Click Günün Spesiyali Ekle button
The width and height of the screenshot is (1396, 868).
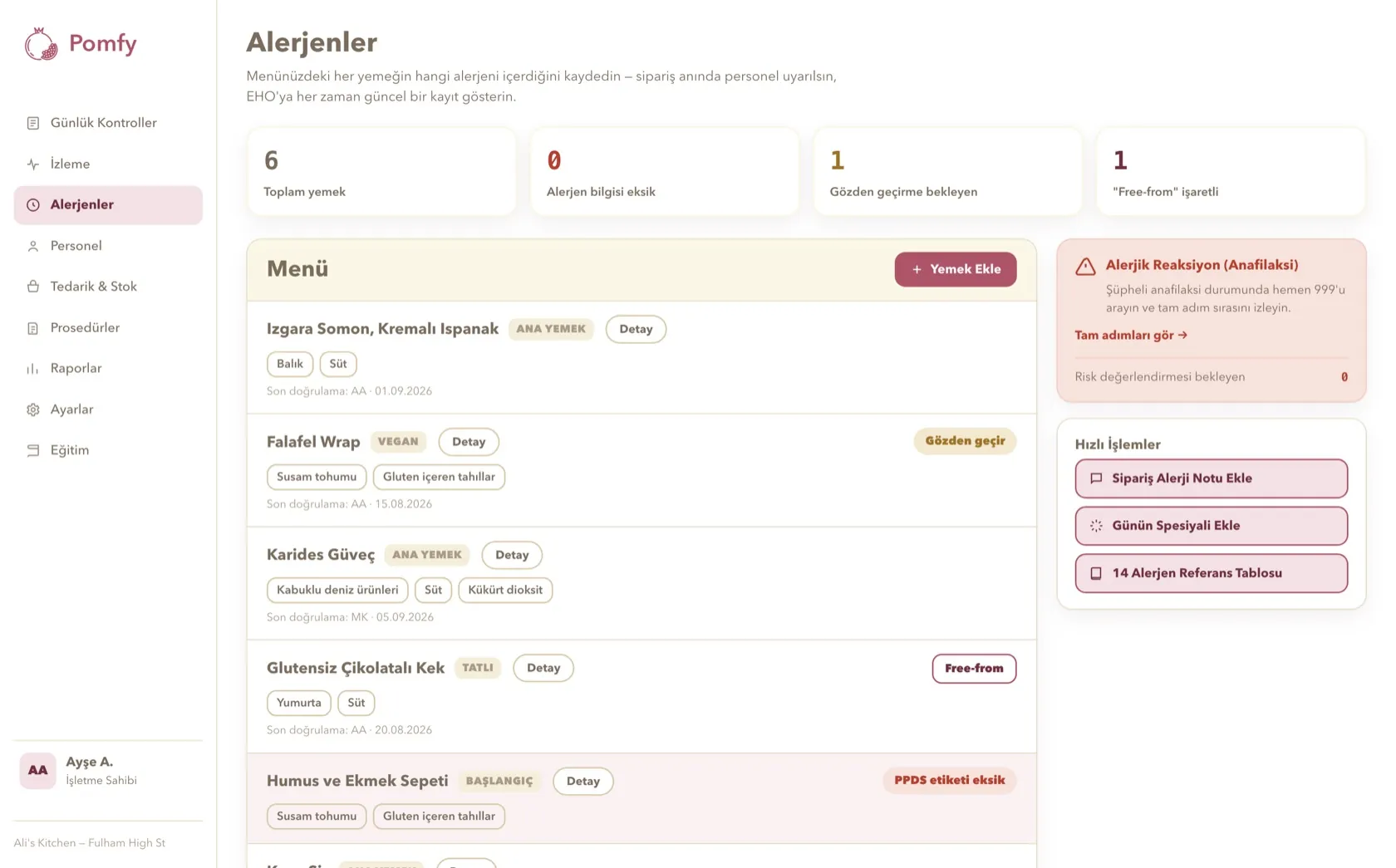[x=1211, y=526]
